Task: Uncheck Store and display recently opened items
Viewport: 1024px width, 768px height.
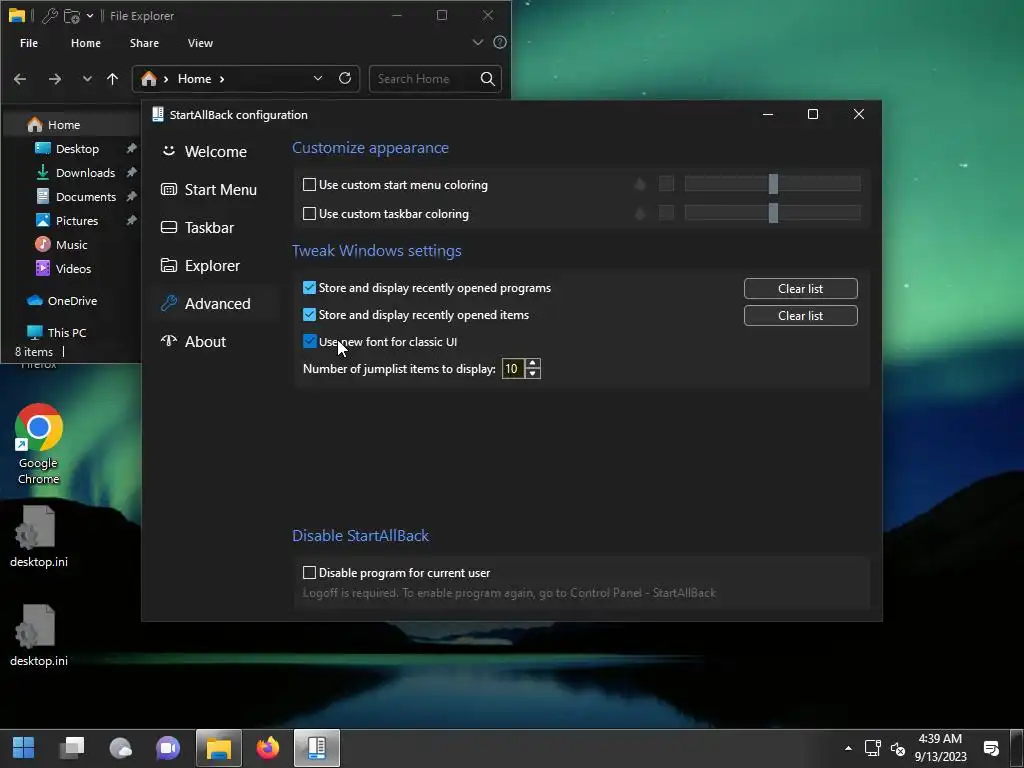Action: point(310,315)
